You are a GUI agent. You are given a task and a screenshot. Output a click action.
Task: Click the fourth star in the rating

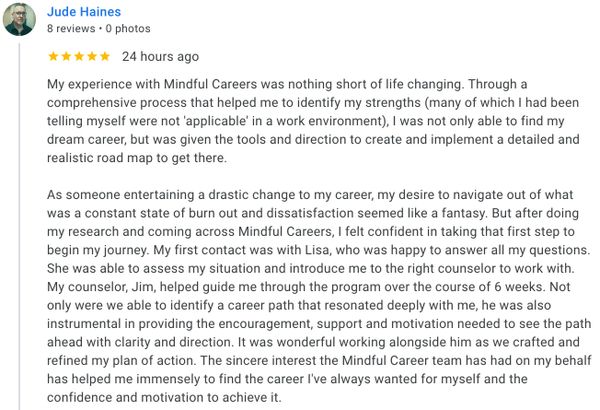click(x=92, y=56)
